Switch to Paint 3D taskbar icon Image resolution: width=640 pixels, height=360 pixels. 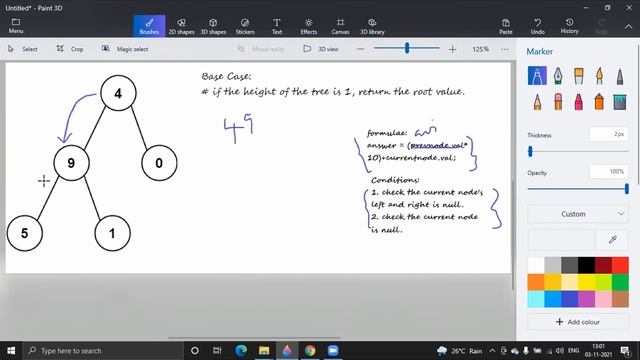[287, 351]
